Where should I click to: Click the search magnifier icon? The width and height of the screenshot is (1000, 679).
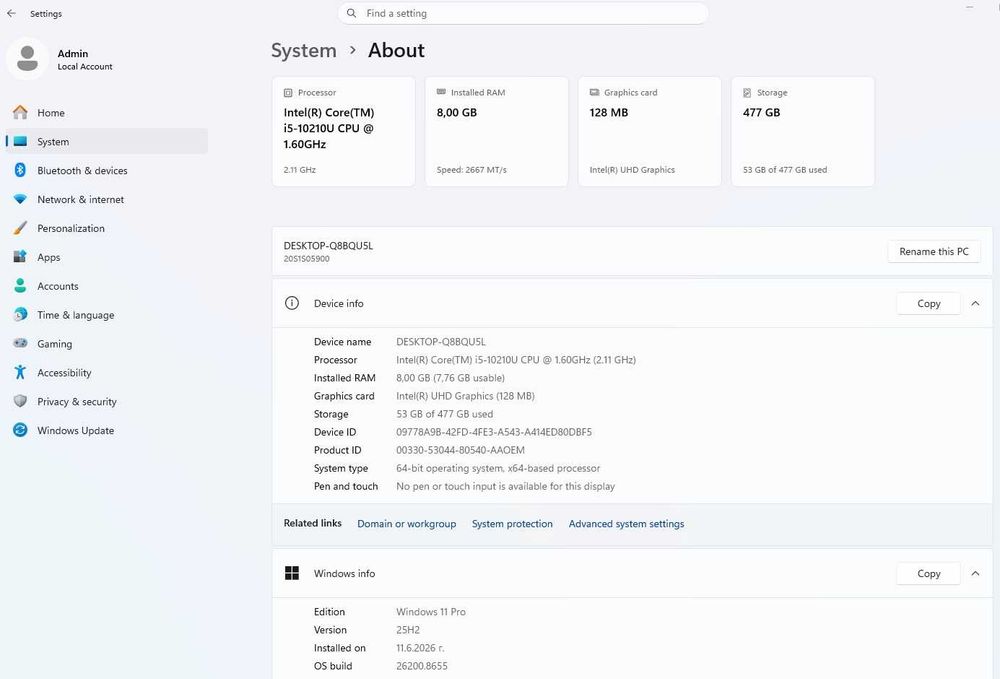coord(351,13)
